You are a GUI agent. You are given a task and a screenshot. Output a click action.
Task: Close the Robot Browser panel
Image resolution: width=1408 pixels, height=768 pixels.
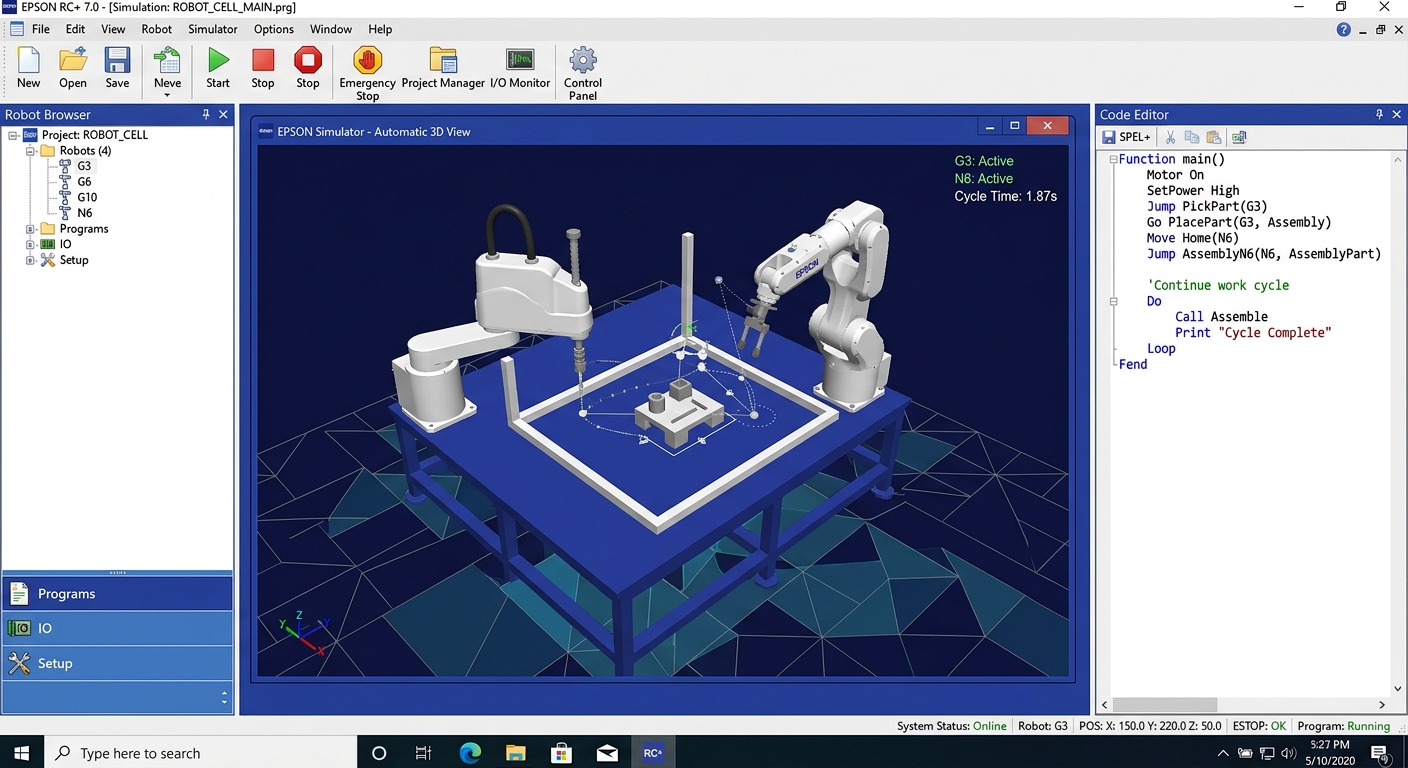[224, 114]
